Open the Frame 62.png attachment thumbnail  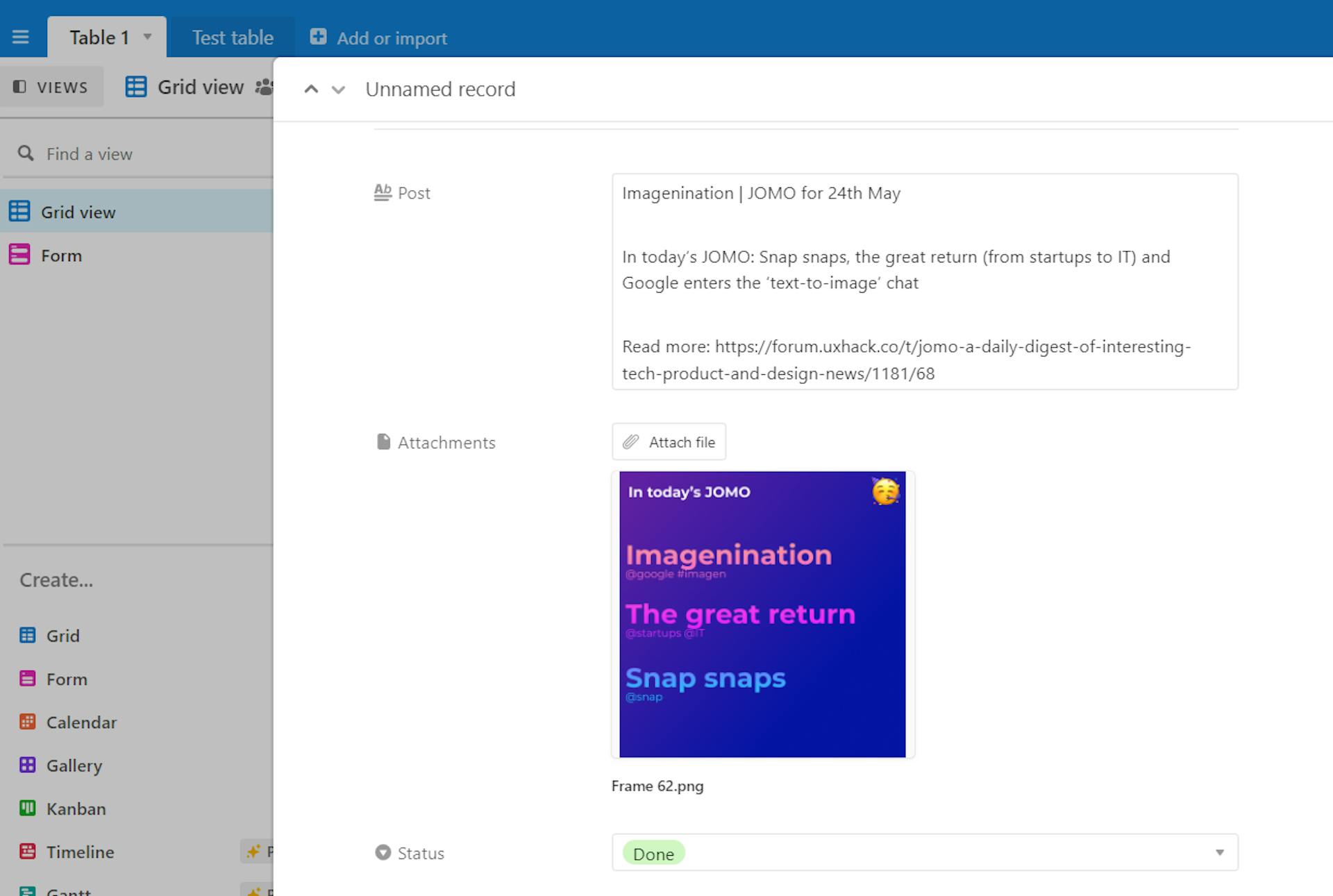762,614
